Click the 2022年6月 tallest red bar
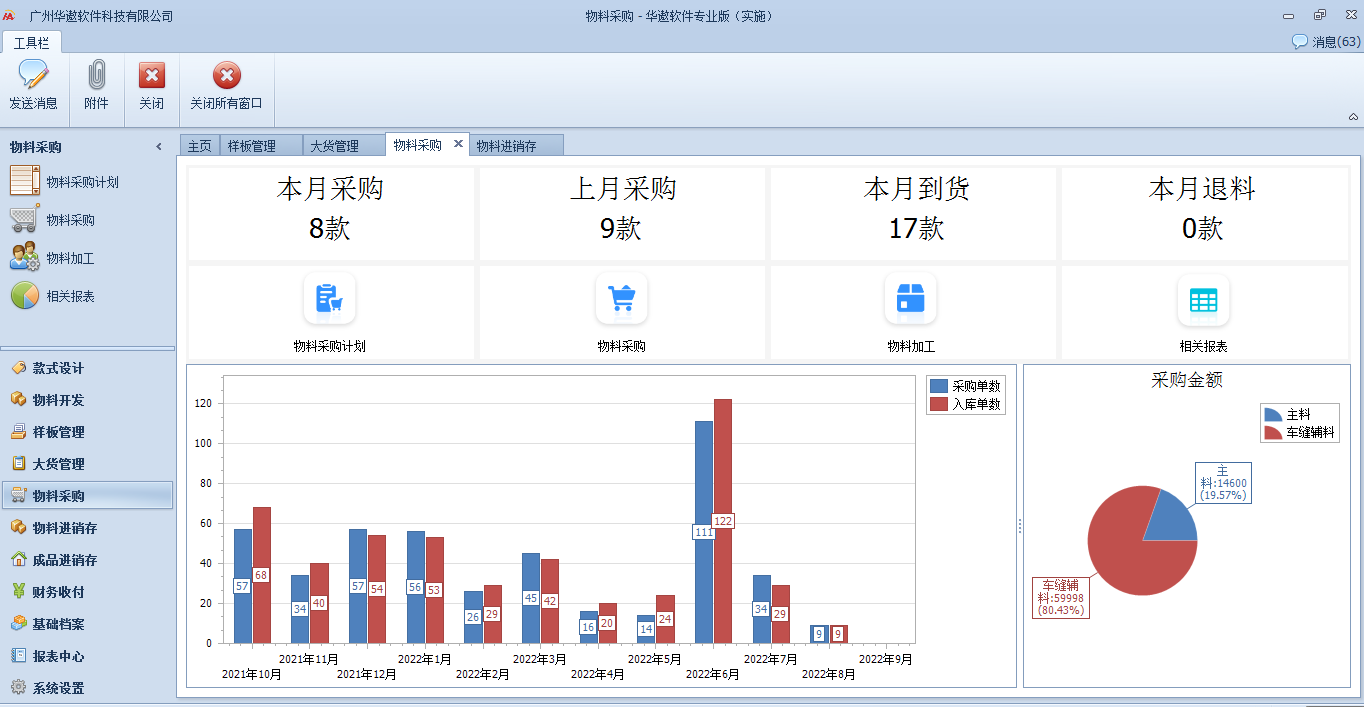Image resolution: width=1364 pixels, height=707 pixels. pyautogui.click(x=723, y=521)
